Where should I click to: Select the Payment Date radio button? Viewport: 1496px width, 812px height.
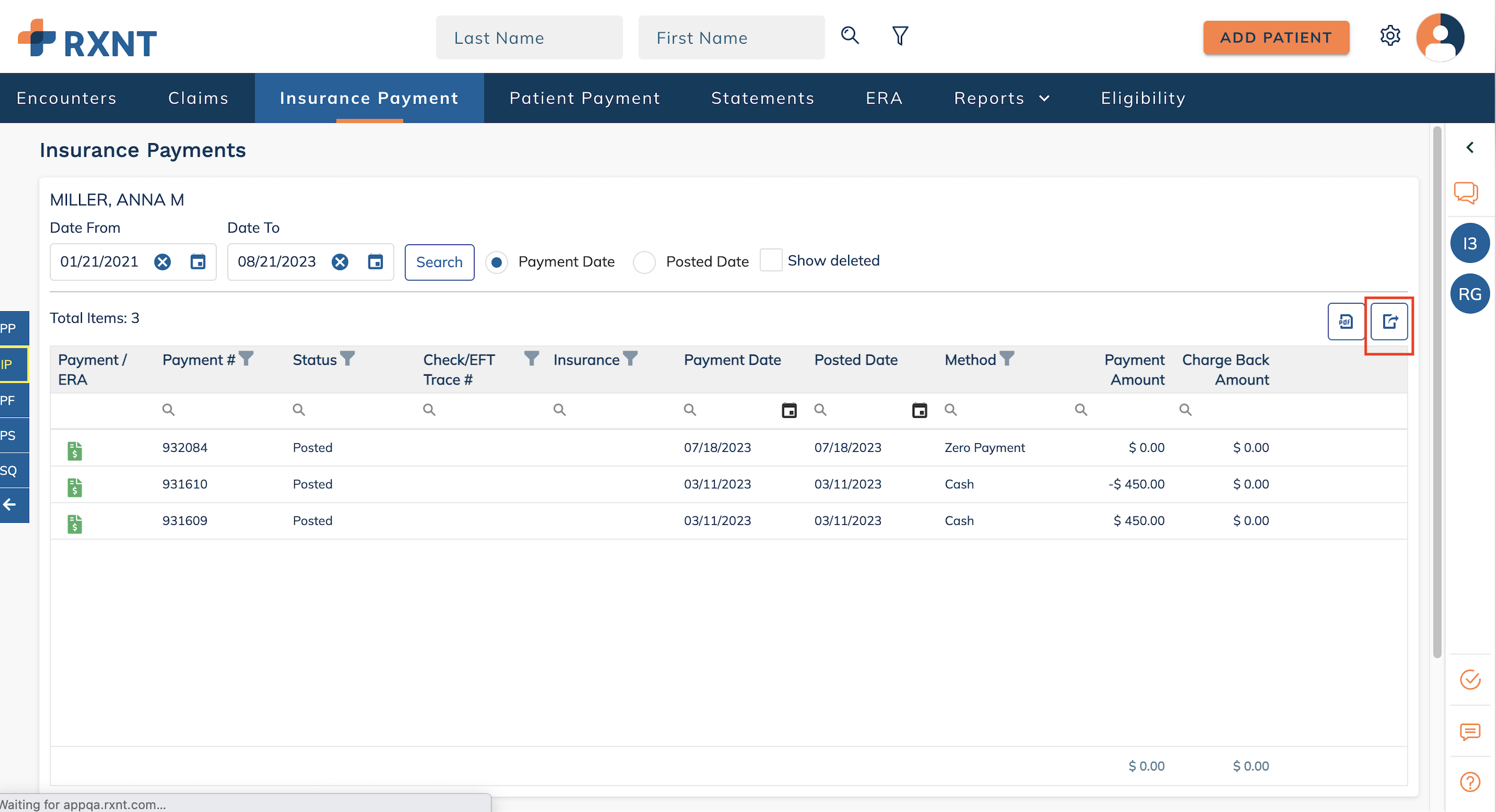coord(496,262)
